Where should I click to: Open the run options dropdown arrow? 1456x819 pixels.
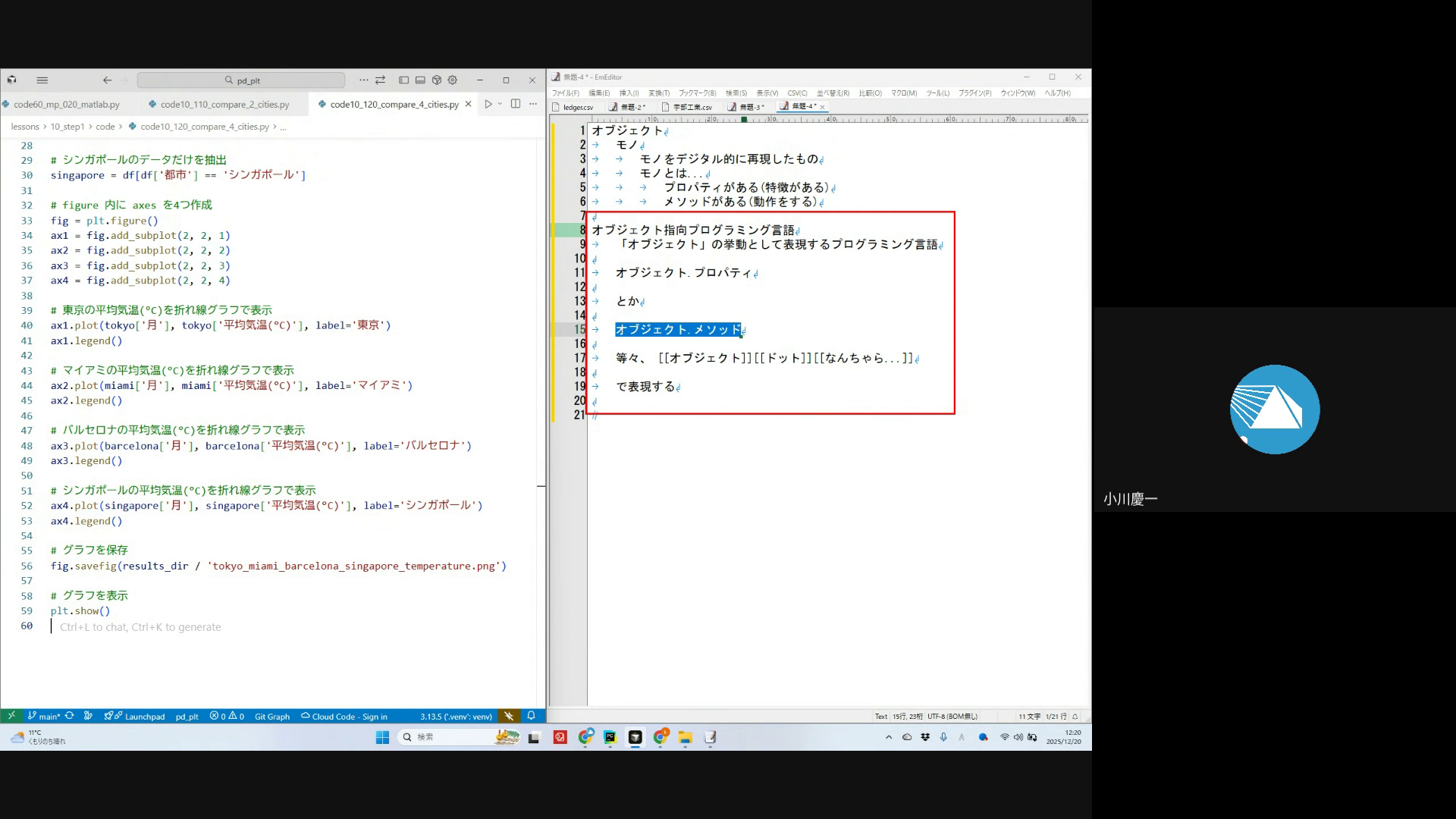point(500,104)
